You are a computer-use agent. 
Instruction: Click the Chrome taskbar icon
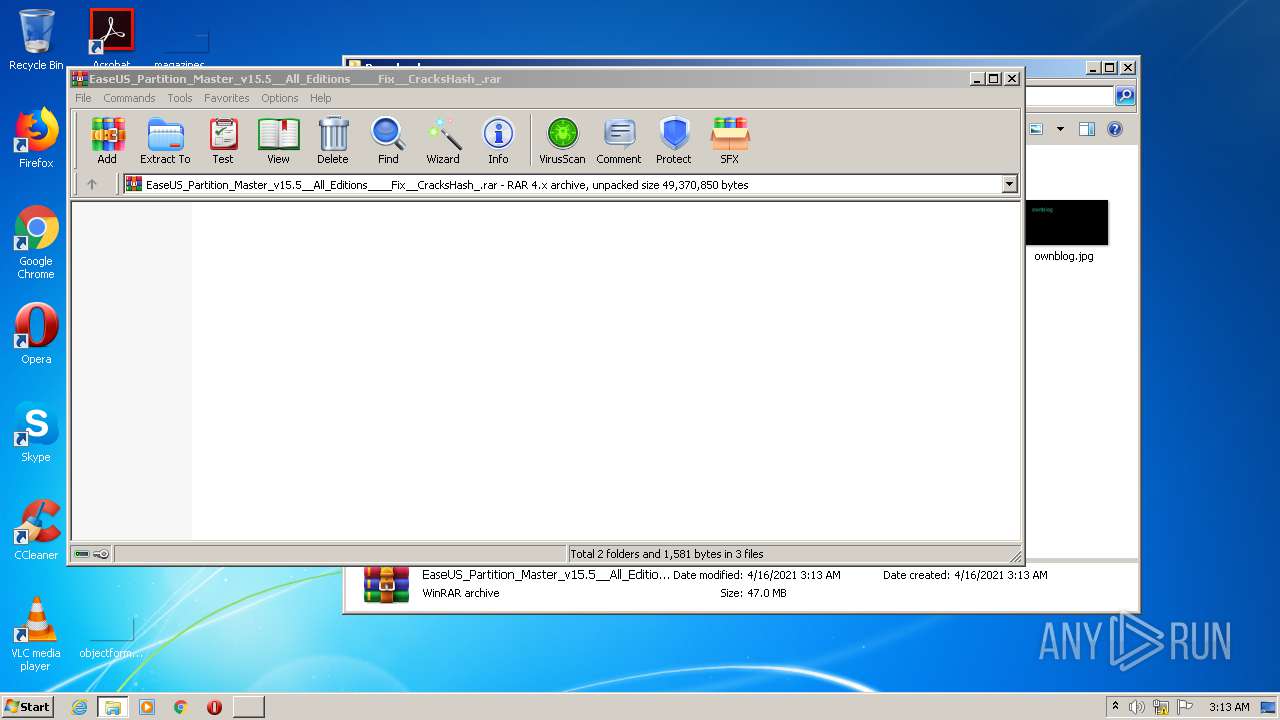pyautogui.click(x=181, y=707)
